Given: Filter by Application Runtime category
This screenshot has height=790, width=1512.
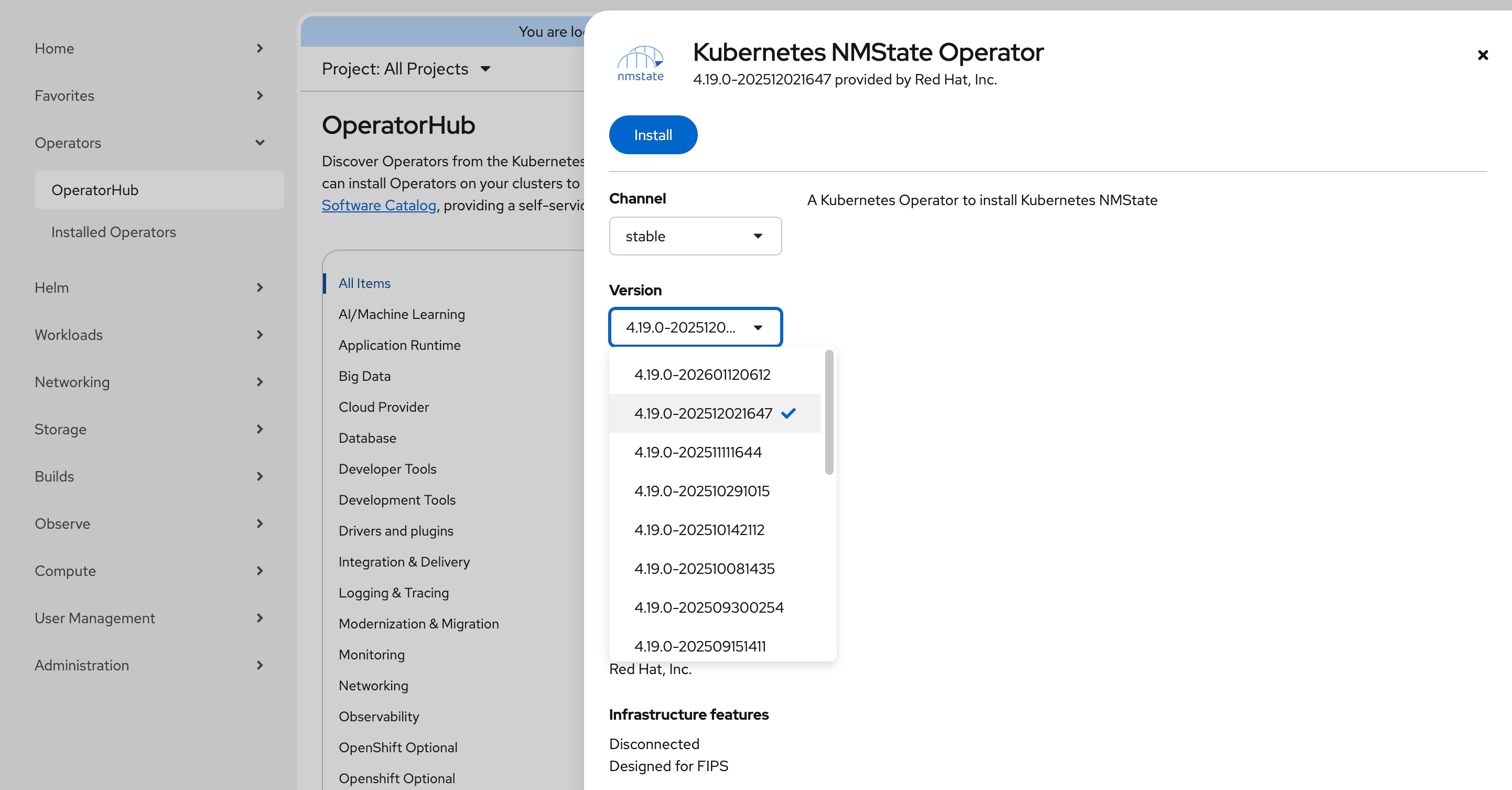Looking at the screenshot, I should tap(399, 345).
